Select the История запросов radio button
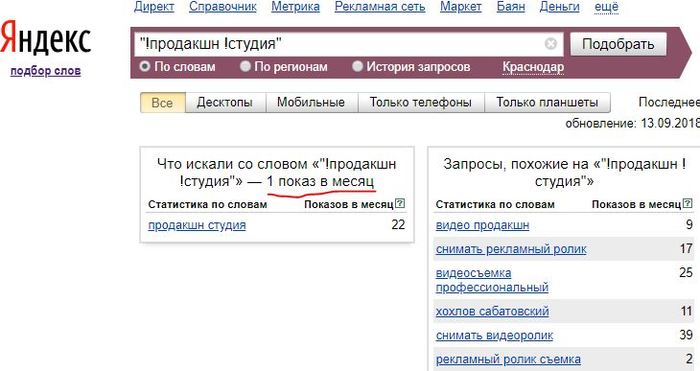The height and width of the screenshot is (371, 700). [x=357, y=67]
